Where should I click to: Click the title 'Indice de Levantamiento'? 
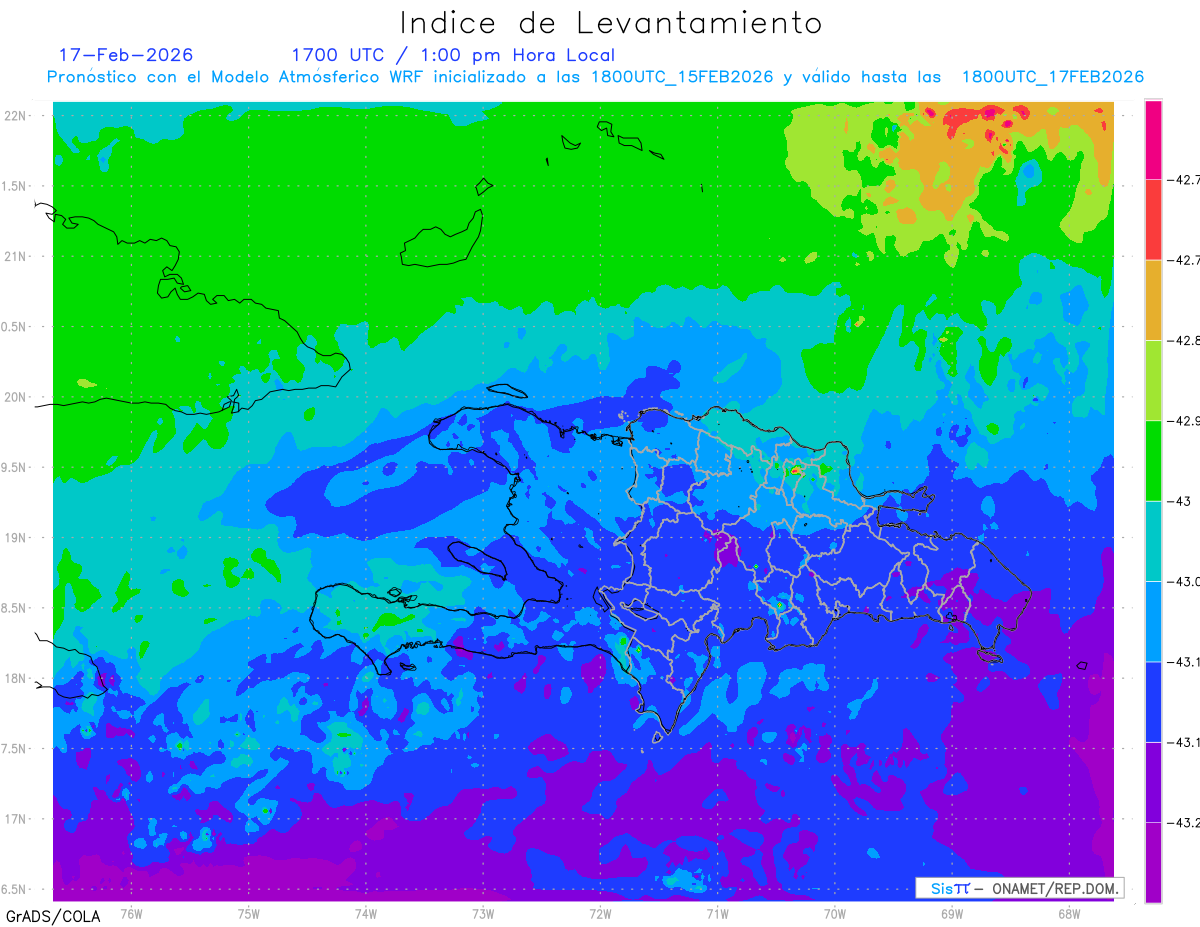[611, 23]
